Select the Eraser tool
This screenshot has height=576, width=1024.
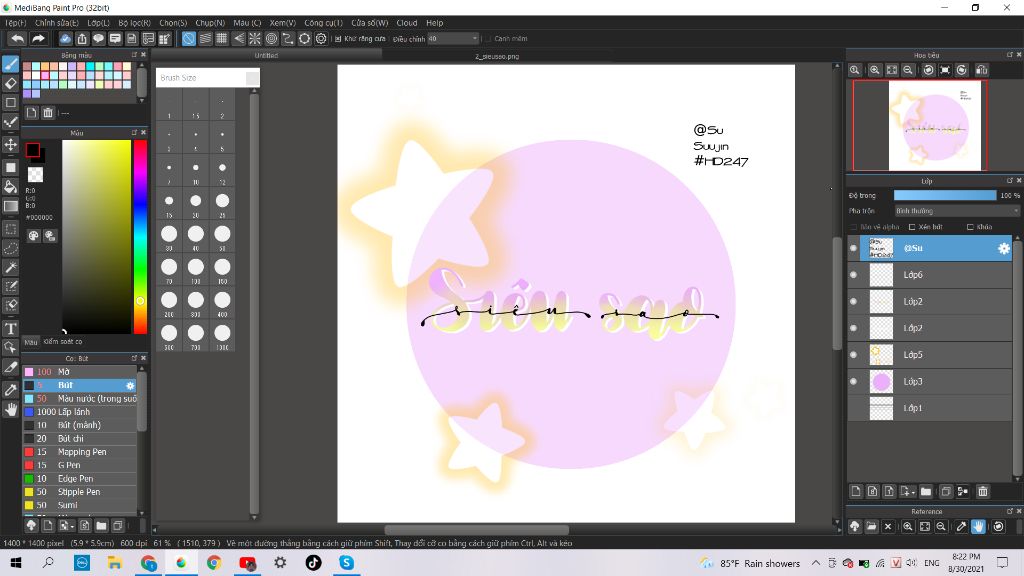tap(10, 84)
